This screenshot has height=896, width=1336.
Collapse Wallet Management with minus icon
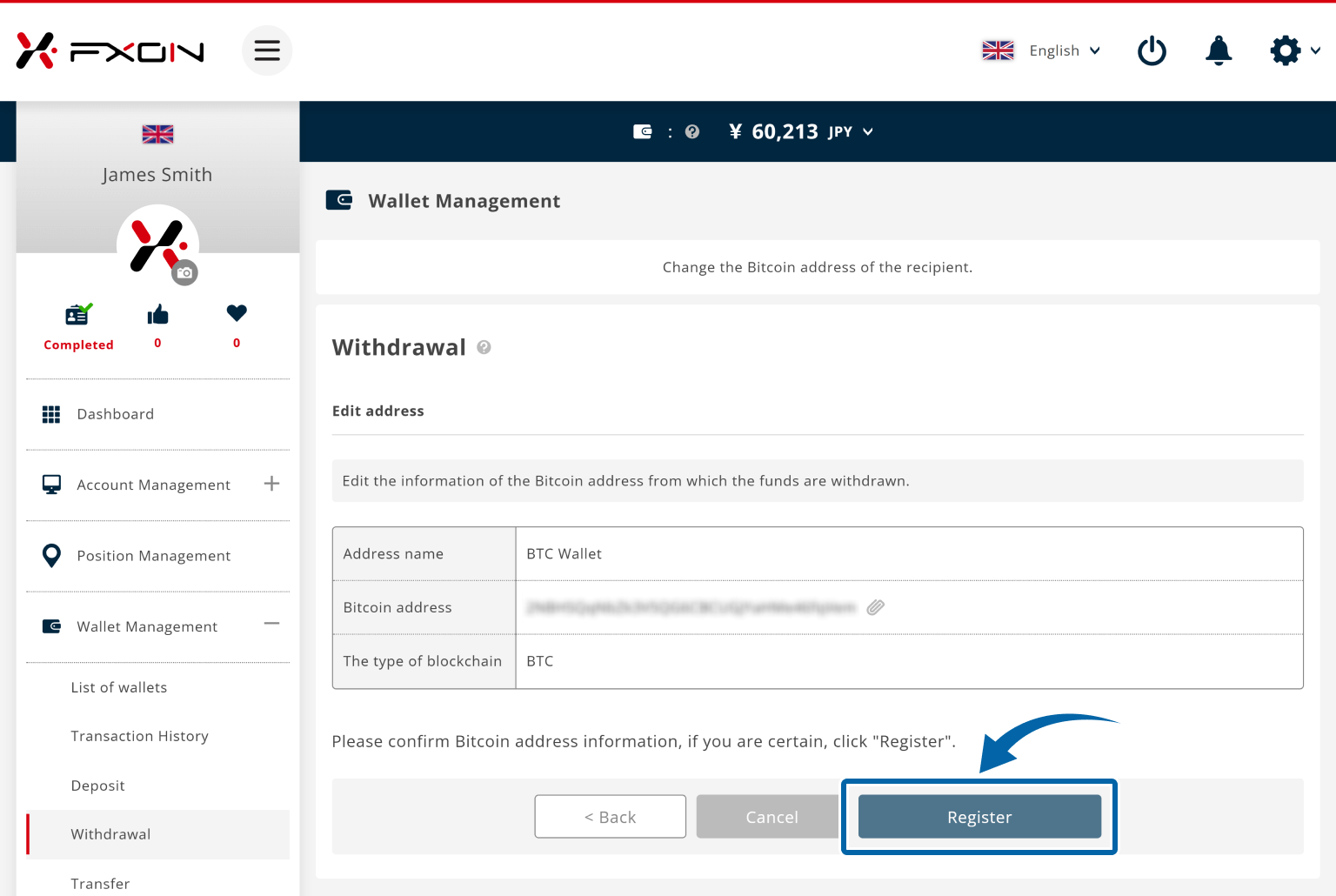[271, 624]
